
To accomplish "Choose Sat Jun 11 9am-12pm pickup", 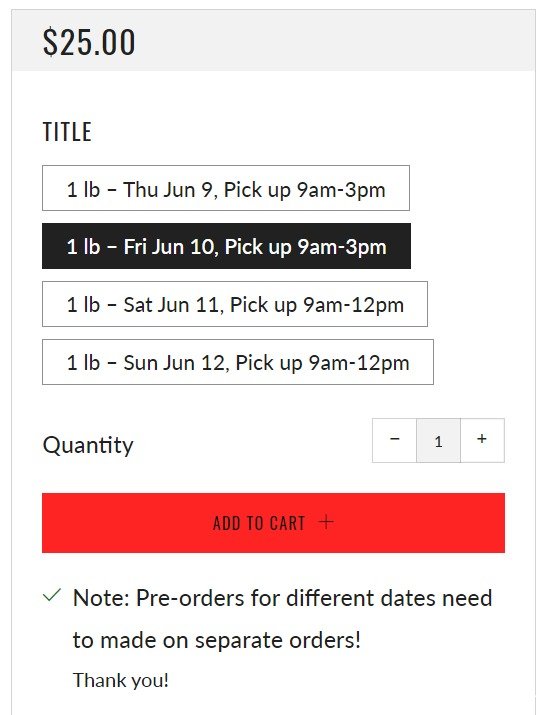I will pyautogui.click(x=235, y=304).
